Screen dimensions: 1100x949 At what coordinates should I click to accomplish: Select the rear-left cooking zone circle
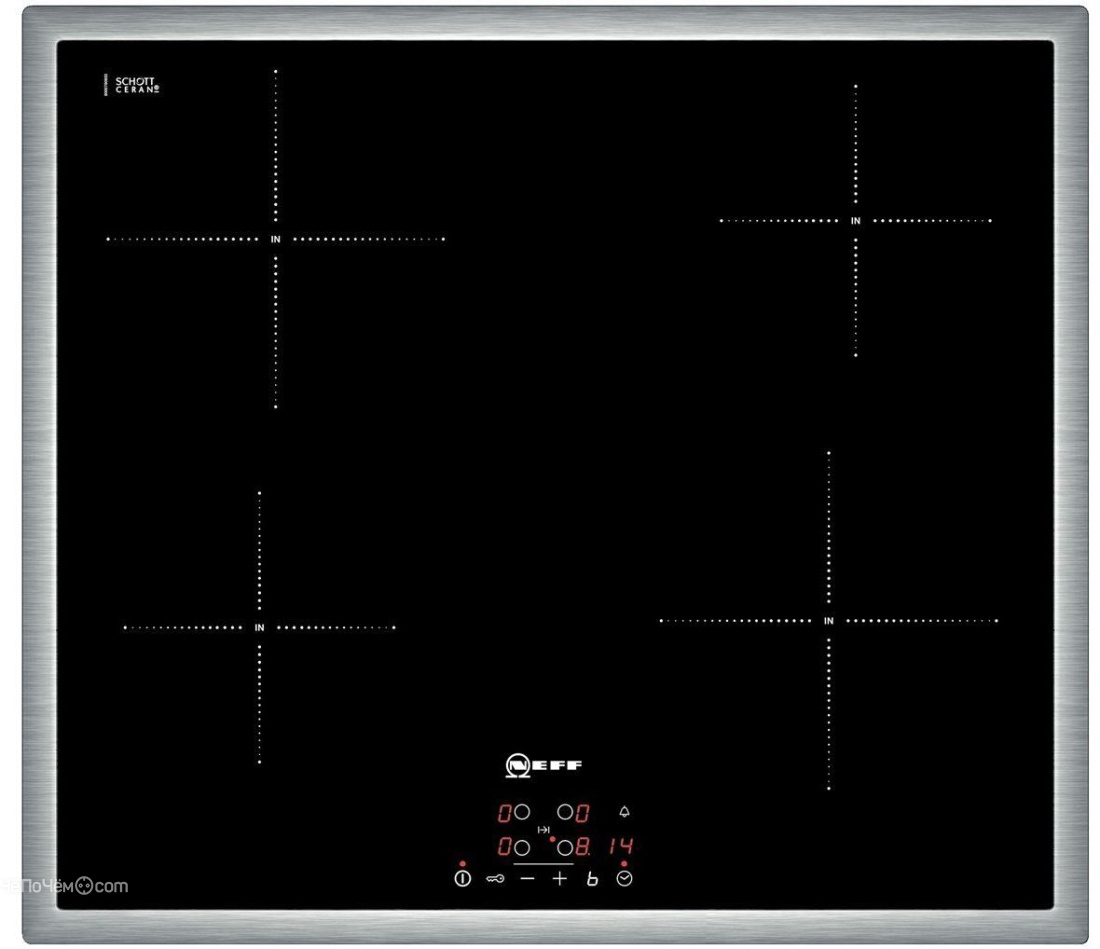[x=522, y=812]
